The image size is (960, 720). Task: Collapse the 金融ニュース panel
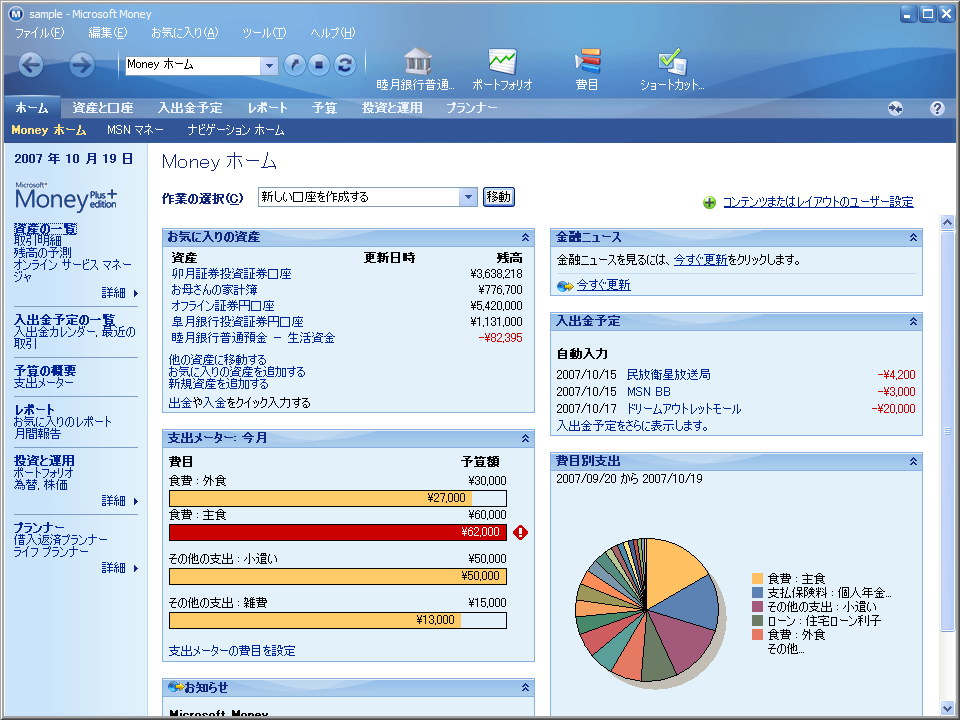[x=913, y=238]
